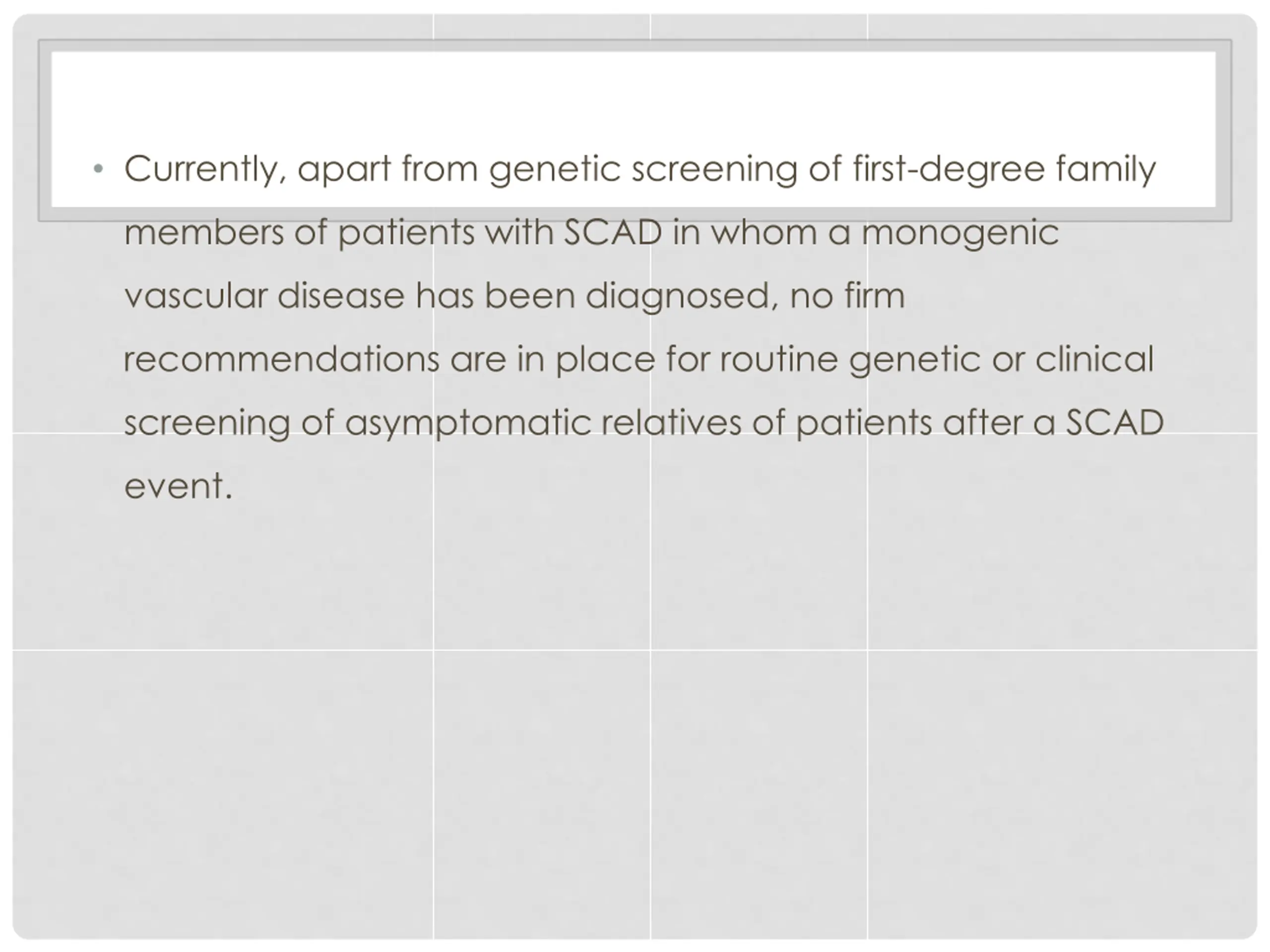The height and width of the screenshot is (952, 1270).
Task: Click the word "members"
Action: (x=204, y=233)
